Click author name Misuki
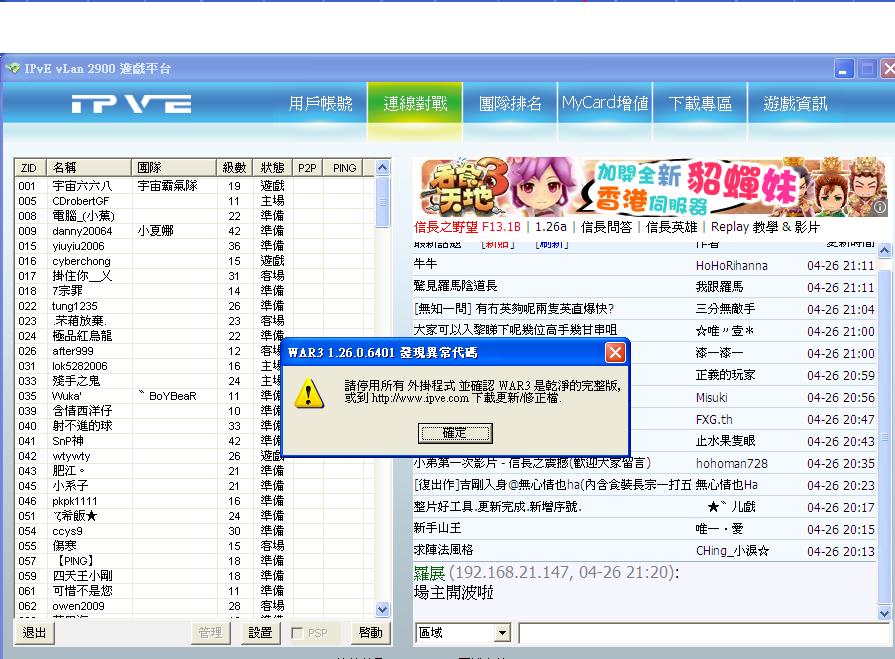The width and height of the screenshot is (895, 659). (x=712, y=397)
